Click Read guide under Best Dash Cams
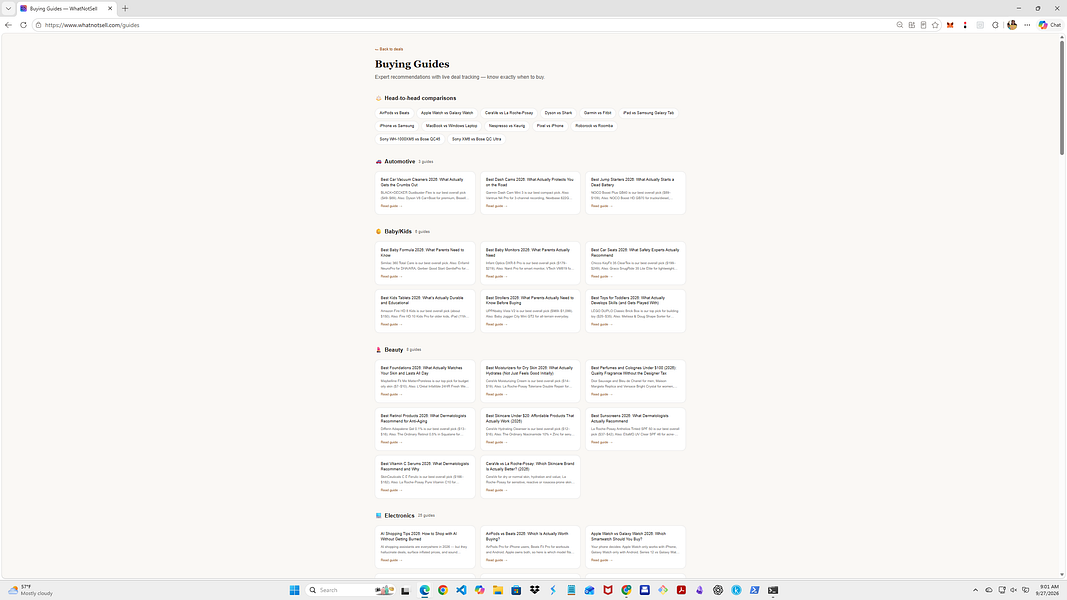 [496, 206]
